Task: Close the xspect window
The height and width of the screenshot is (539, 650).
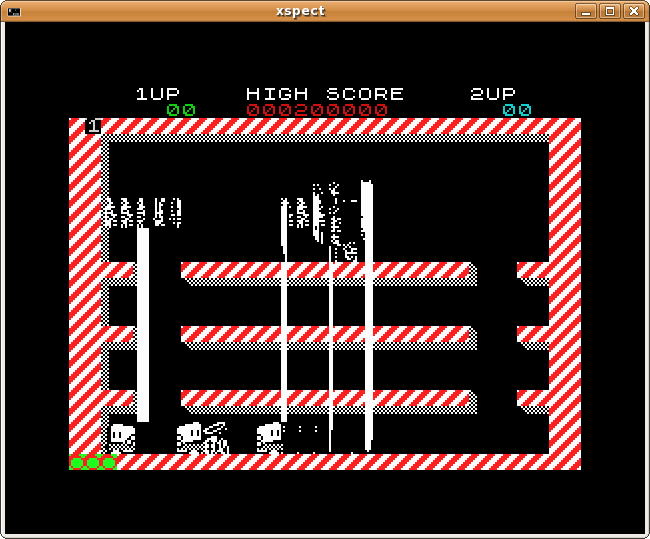Action: (633, 11)
